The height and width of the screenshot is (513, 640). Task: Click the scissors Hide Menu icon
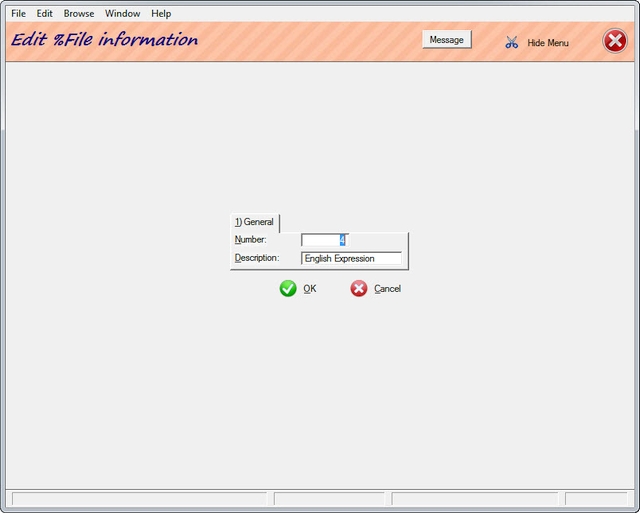click(x=511, y=42)
